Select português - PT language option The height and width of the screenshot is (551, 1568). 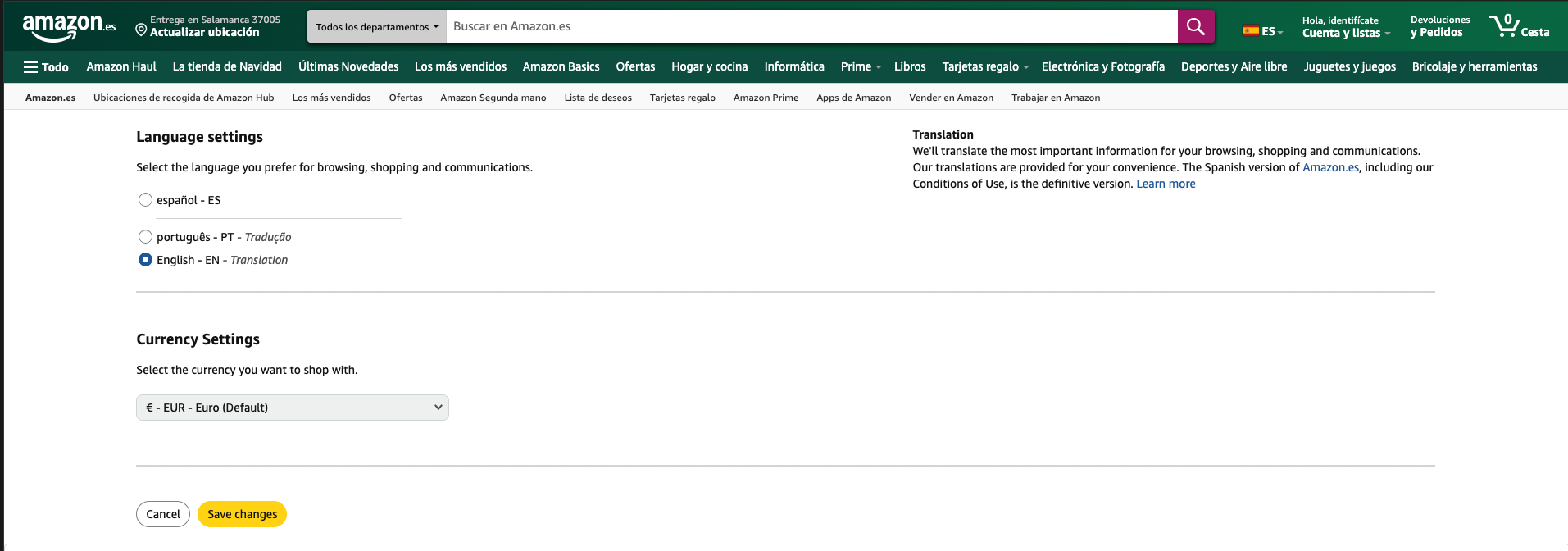tap(145, 237)
